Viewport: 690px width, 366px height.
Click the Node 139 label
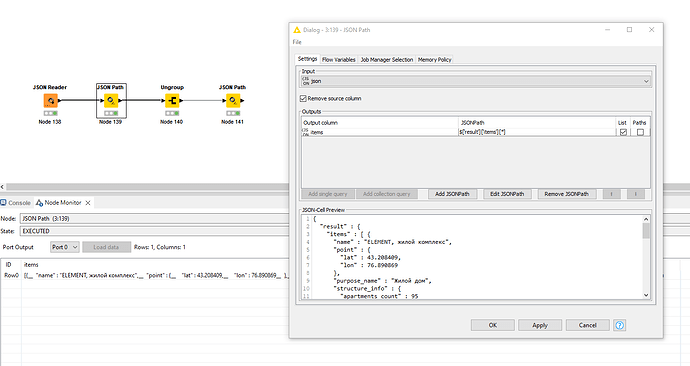[110, 122]
